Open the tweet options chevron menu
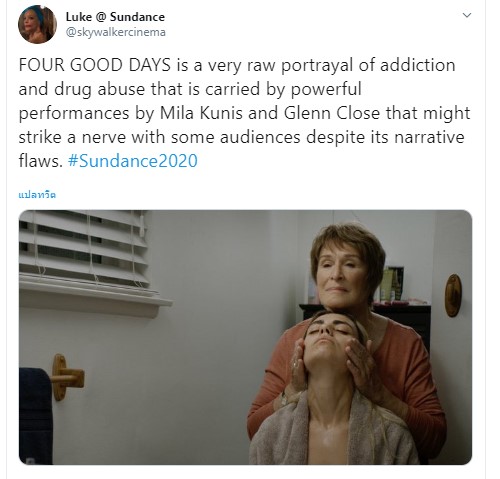The width and height of the screenshot is (500, 479). point(467,15)
